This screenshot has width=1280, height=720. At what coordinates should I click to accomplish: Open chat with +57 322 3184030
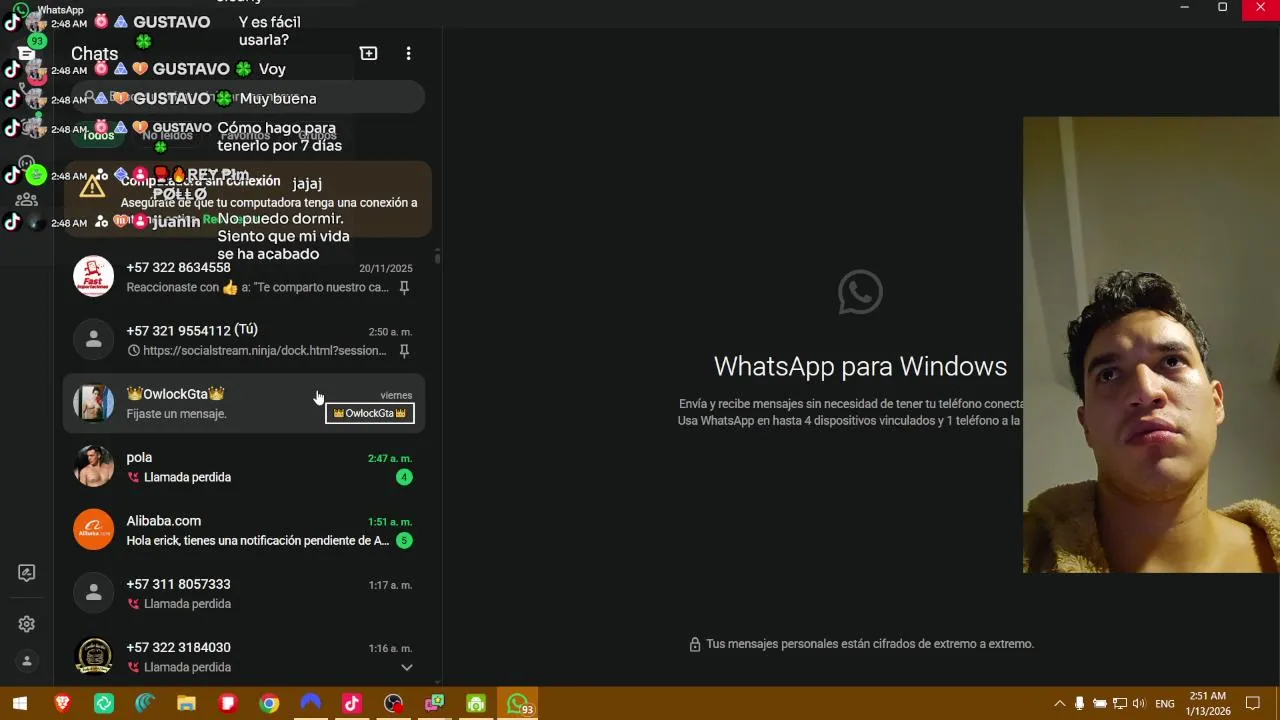coord(244,656)
